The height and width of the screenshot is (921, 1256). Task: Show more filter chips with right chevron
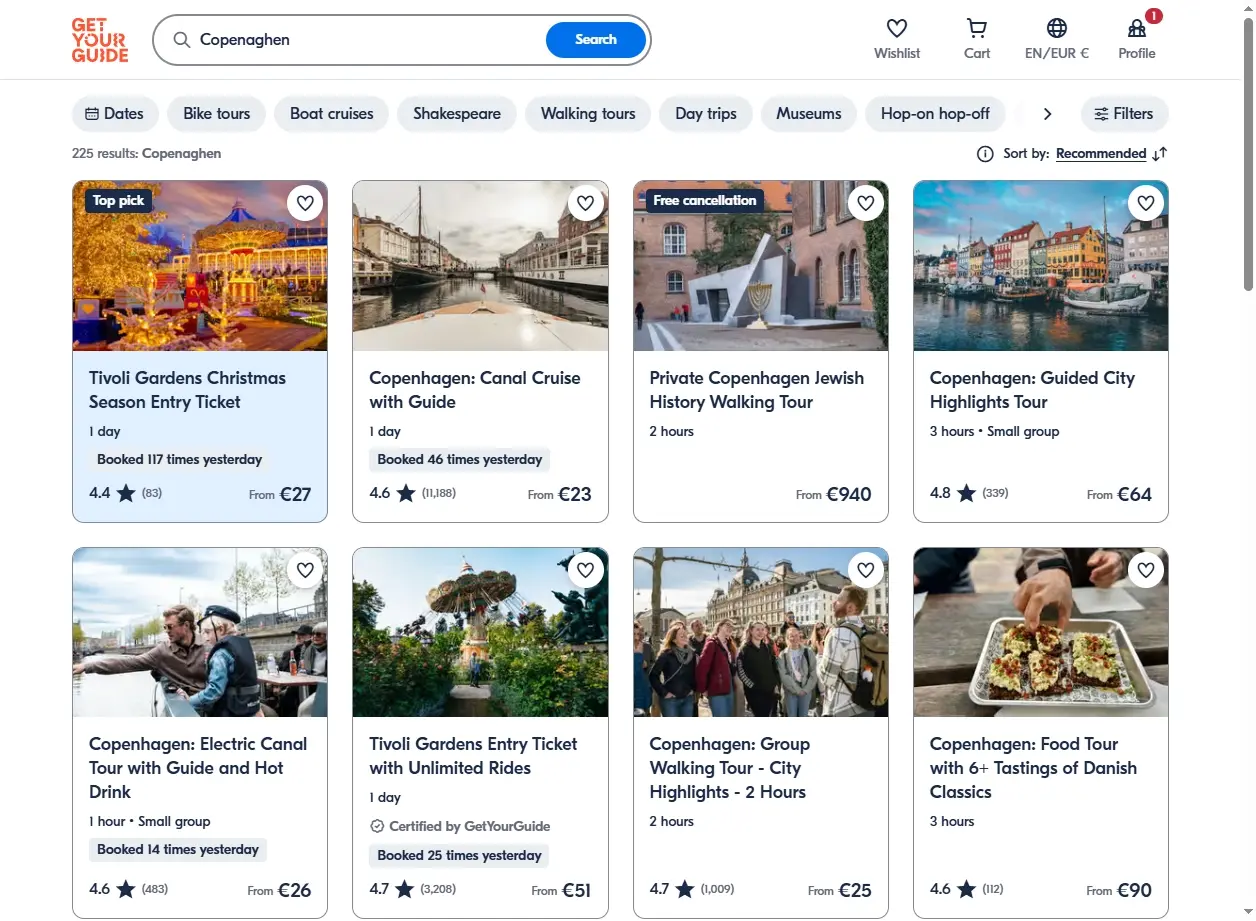pos(1047,114)
